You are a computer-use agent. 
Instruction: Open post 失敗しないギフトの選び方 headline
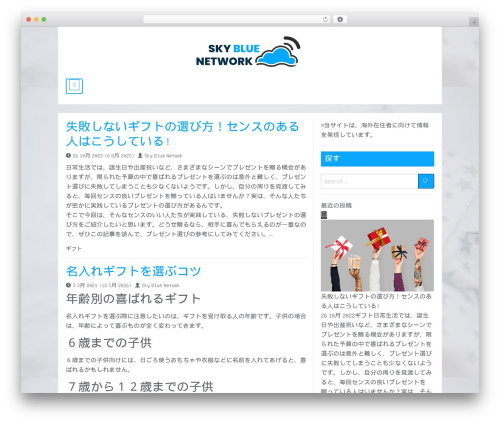[x=183, y=134]
